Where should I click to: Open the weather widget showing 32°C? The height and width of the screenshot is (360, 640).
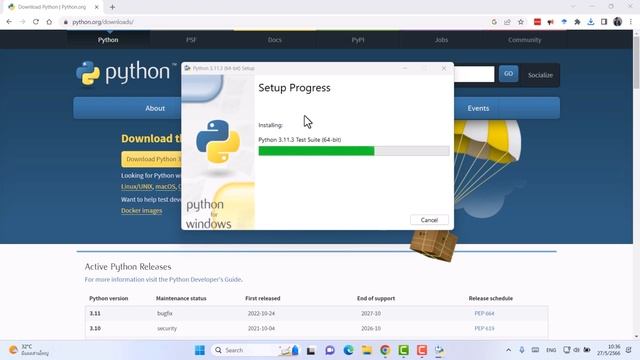[x=29, y=350]
